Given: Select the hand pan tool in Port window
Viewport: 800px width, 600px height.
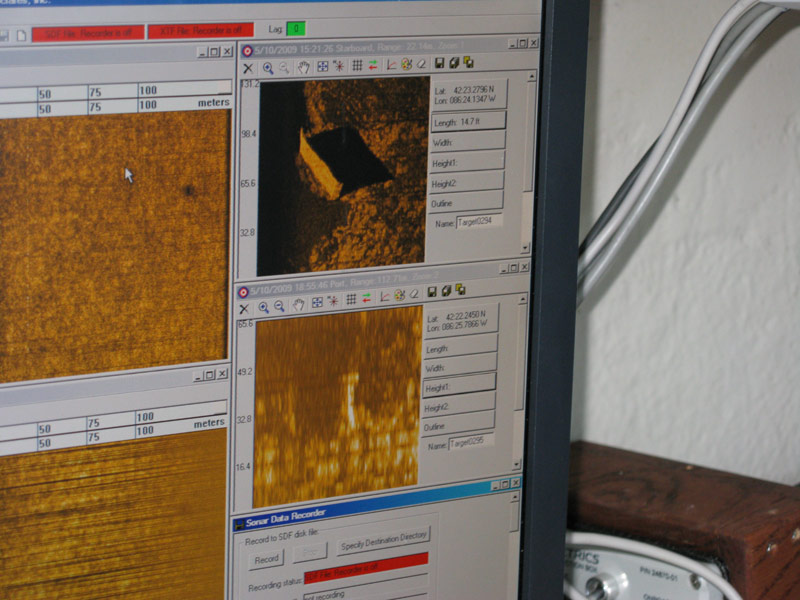Looking at the screenshot, I should coord(298,305).
